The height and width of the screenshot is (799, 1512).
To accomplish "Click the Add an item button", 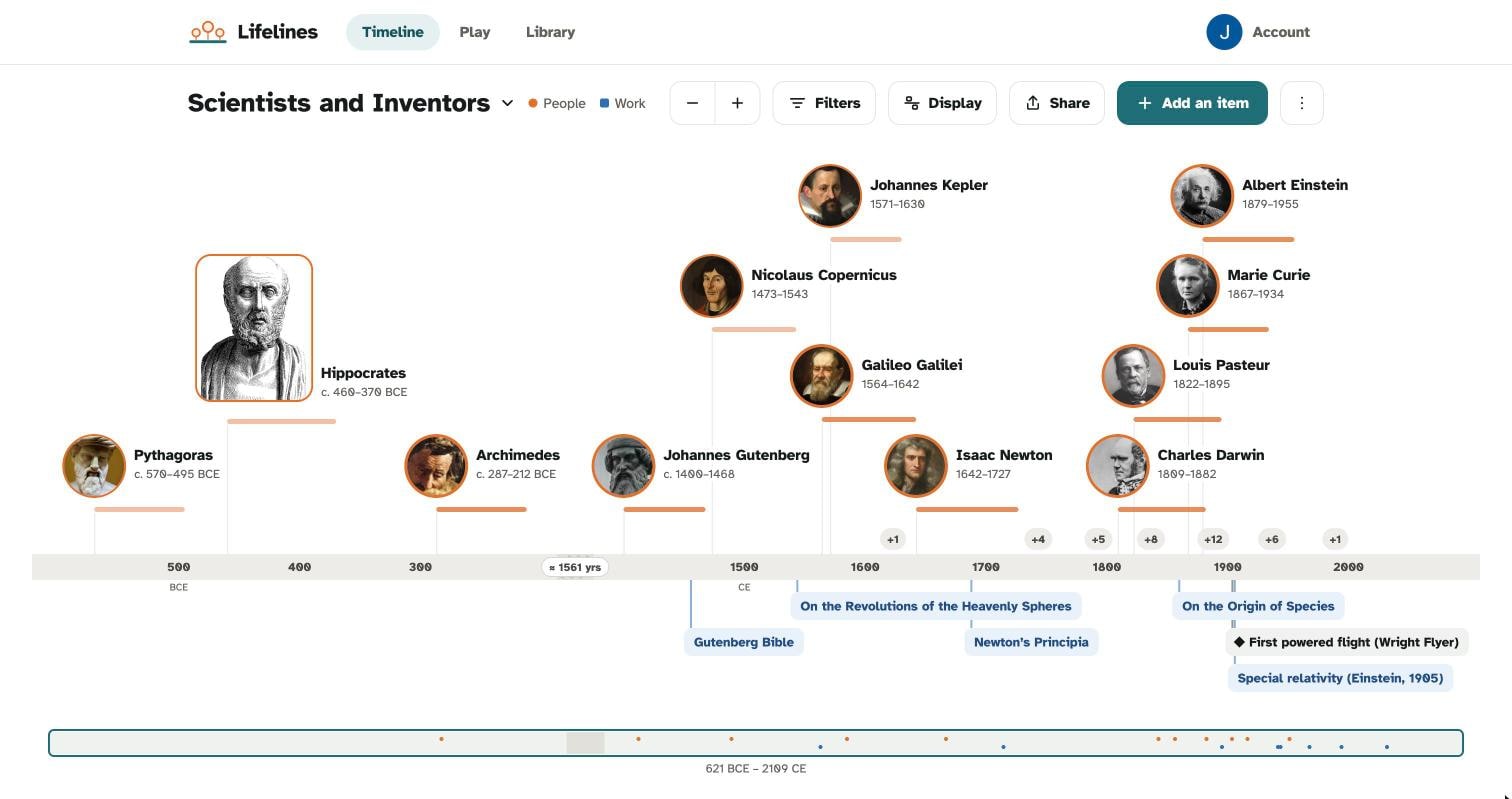I will (x=1192, y=103).
